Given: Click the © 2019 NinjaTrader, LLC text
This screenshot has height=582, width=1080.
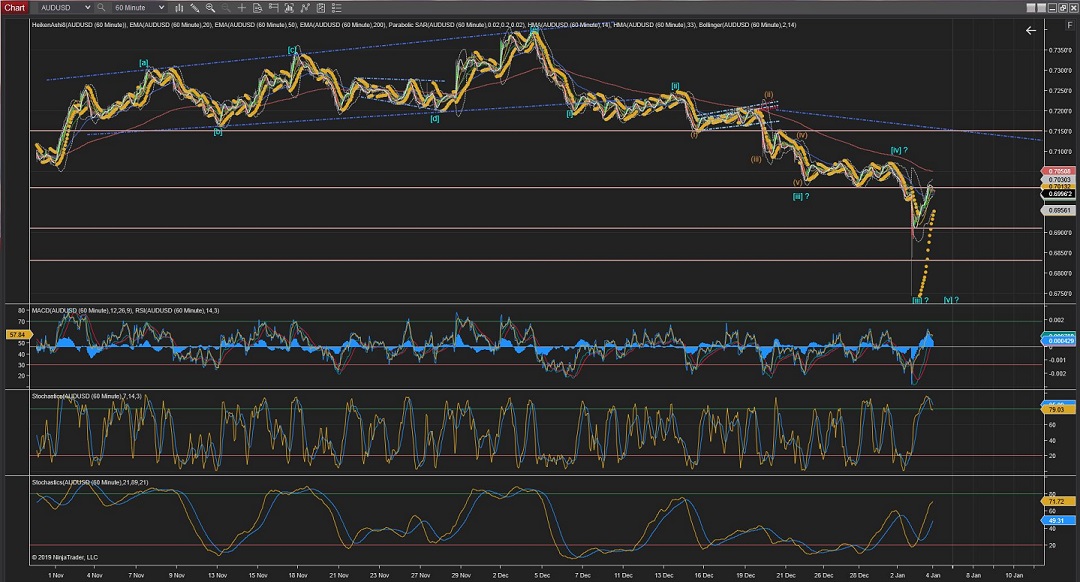Looking at the screenshot, I should [x=65, y=557].
